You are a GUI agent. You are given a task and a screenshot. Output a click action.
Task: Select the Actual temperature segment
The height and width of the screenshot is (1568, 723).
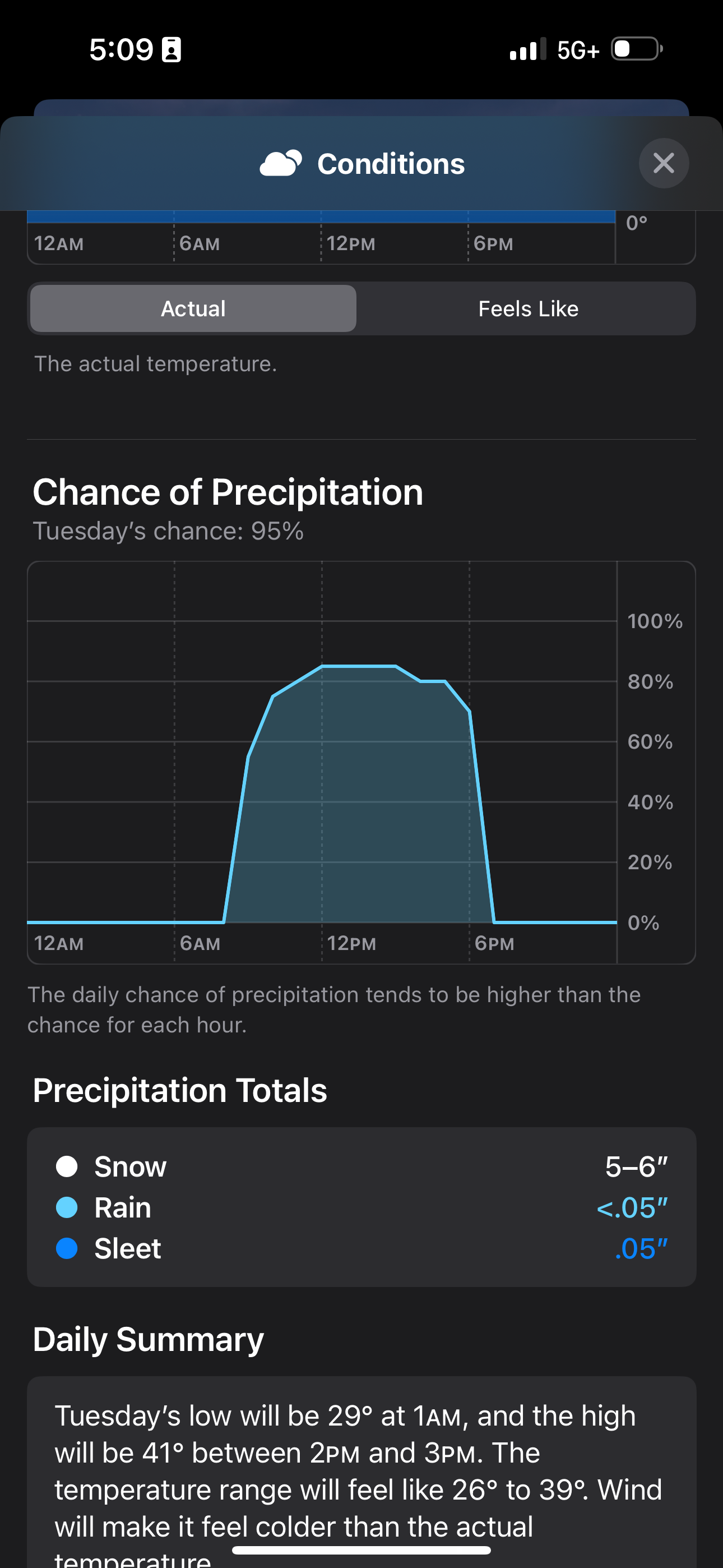click(x=193, y=308)
